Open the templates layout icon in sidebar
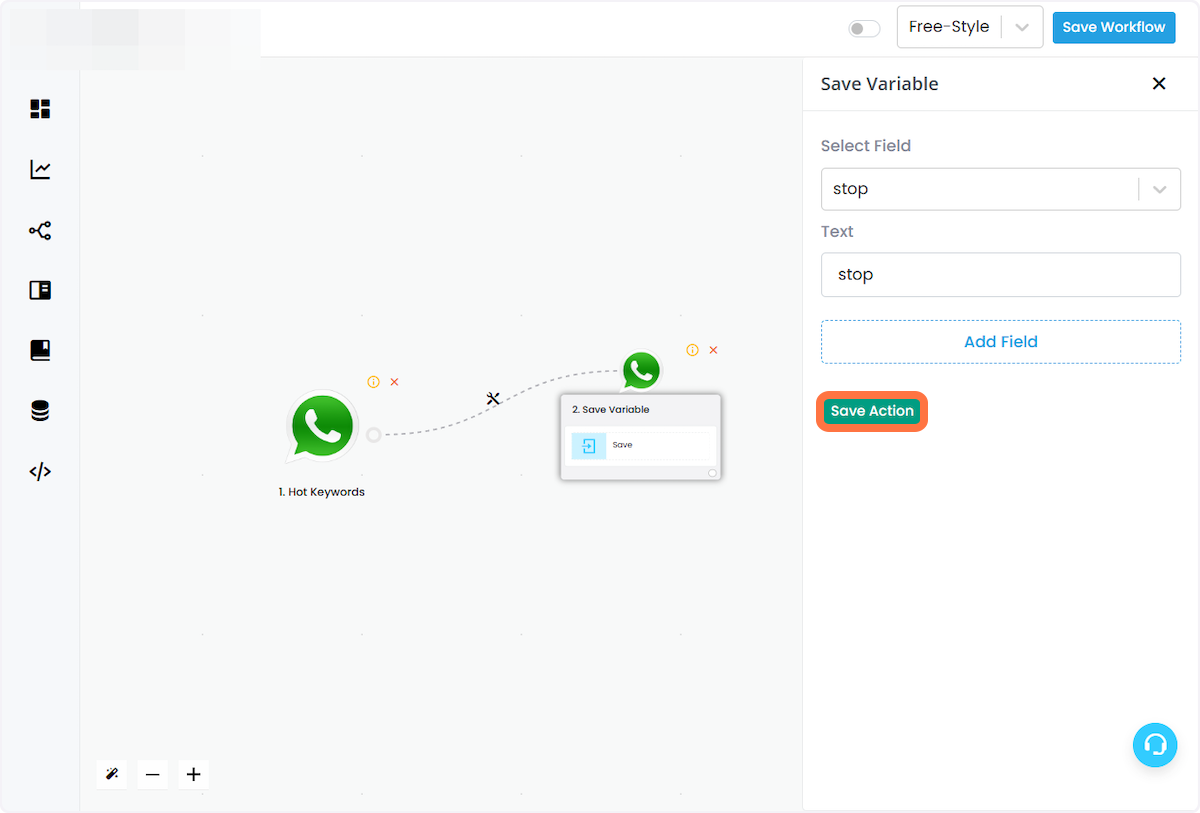The image size is (1200, 813). pos(40,291)
